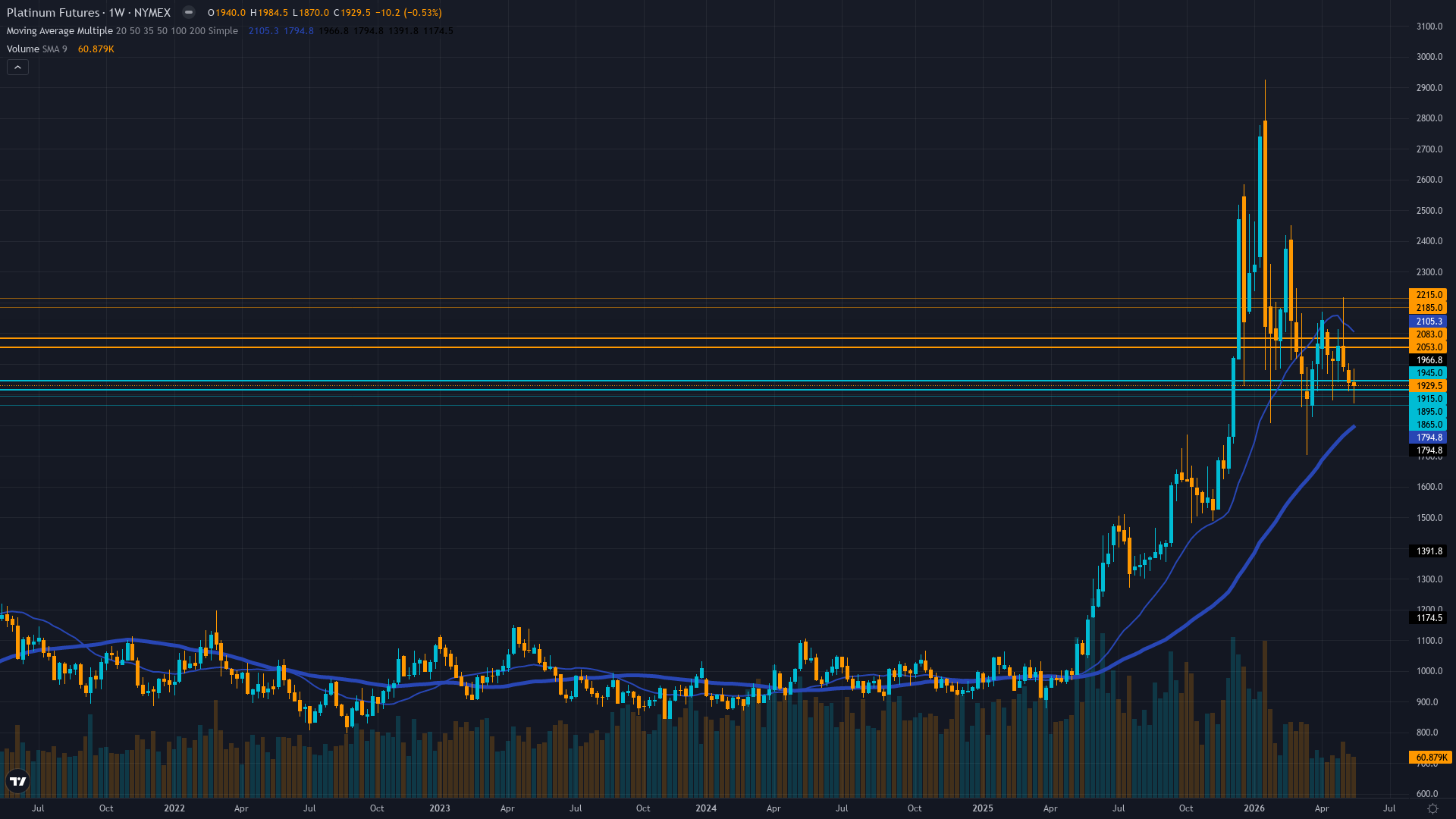Click the black 1174.5 price axis label

[x=1428, y=618]
